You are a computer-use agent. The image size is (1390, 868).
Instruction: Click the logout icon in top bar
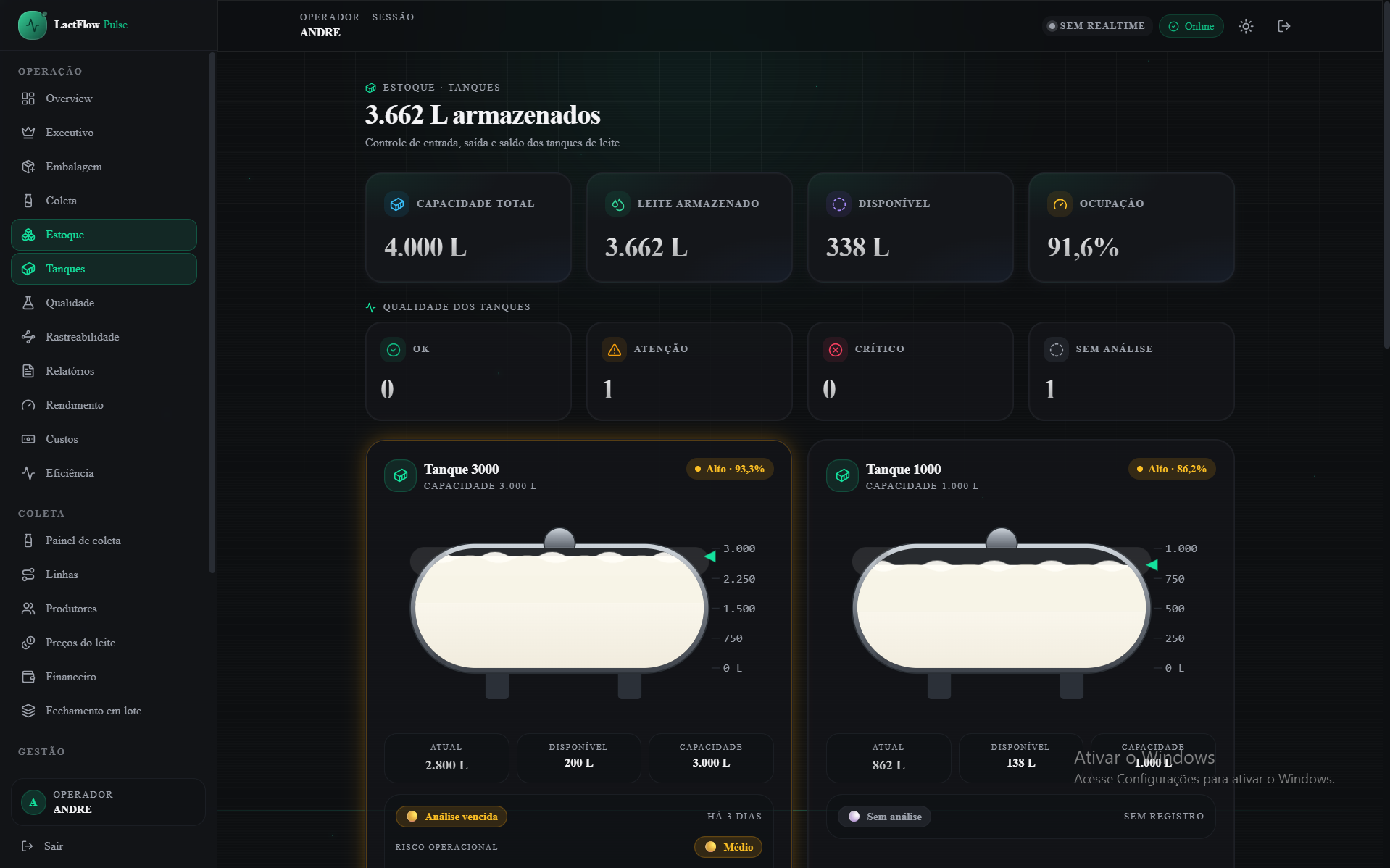tap(1283, 26)
